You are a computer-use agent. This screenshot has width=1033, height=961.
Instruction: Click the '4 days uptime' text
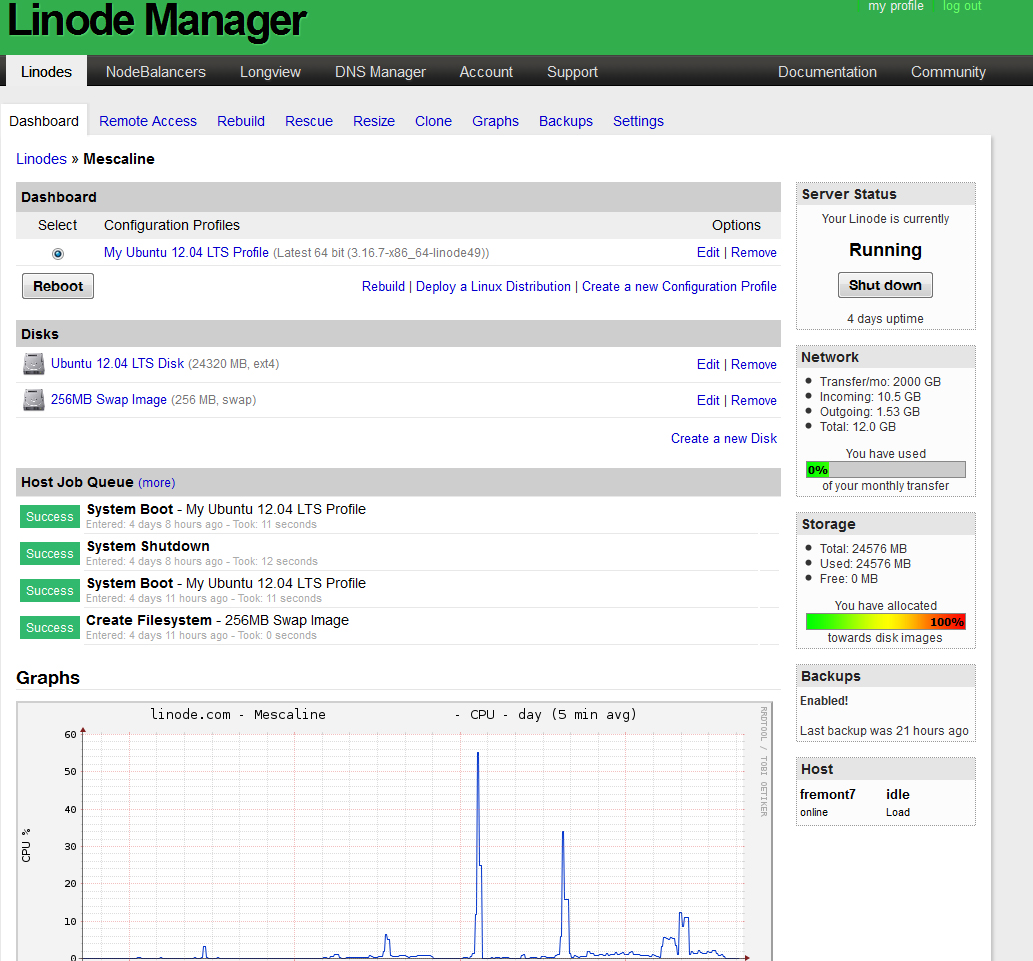[x=885, y=319]
